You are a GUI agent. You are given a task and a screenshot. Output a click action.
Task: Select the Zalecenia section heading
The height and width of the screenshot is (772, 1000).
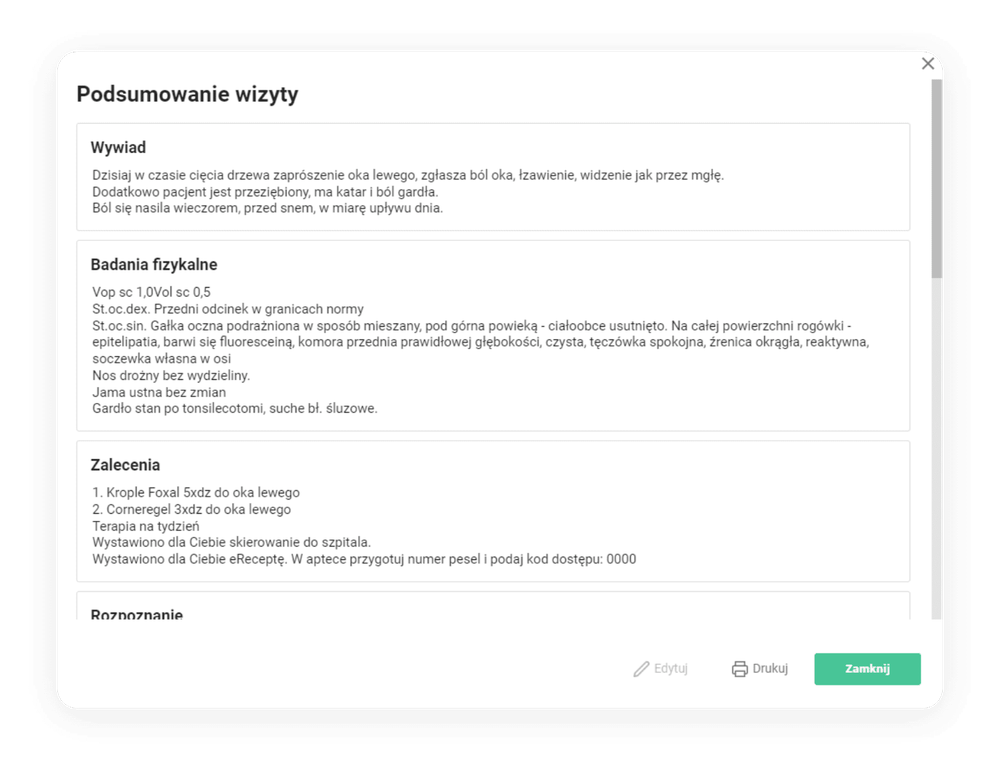125,465
